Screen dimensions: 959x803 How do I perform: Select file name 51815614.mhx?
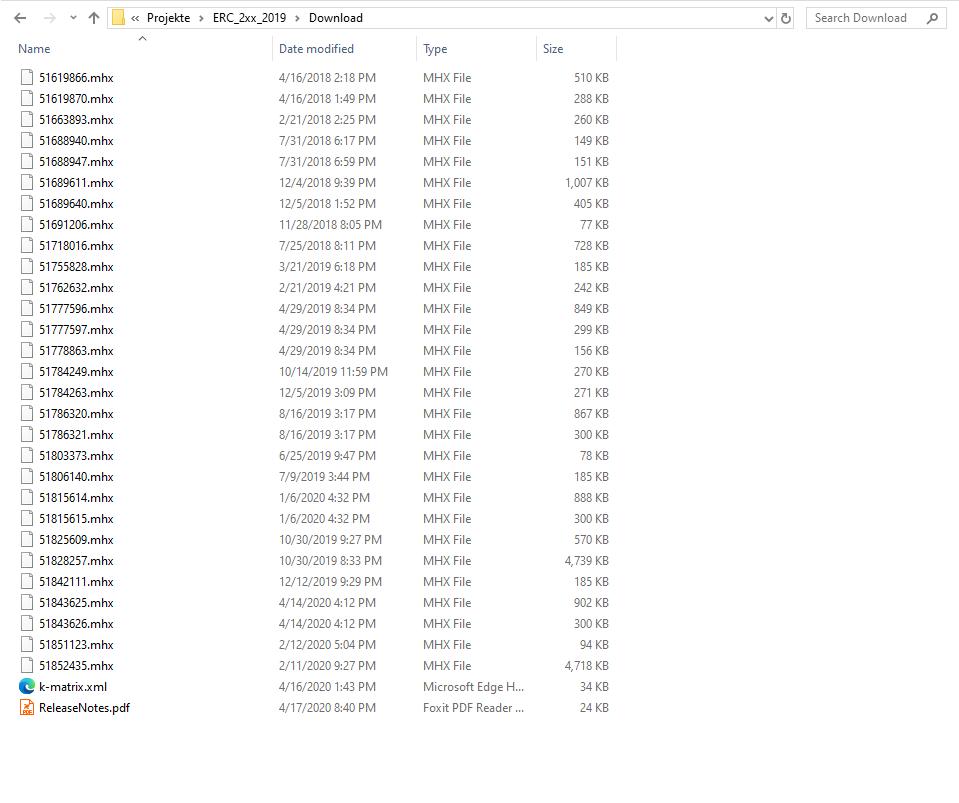click(76, 498)
